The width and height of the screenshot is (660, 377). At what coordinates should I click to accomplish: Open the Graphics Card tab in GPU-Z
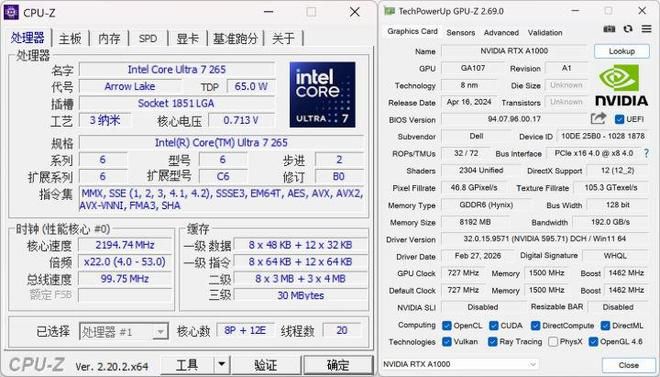pos(412,32)
